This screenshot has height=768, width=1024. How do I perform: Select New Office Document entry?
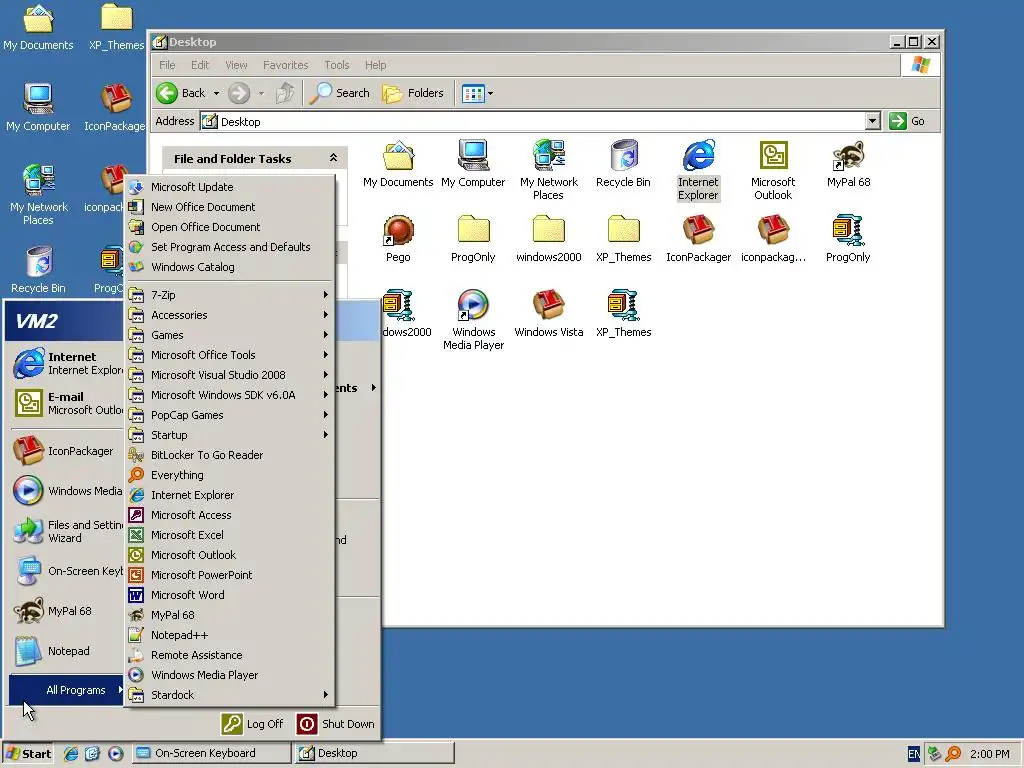pyautogui.click(x=230, y=207)
